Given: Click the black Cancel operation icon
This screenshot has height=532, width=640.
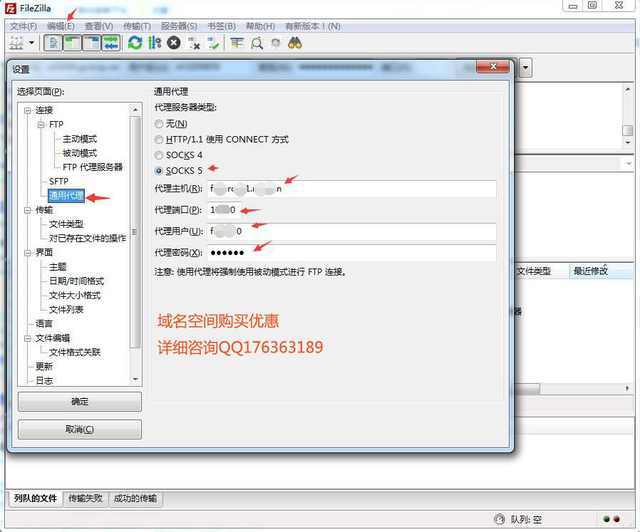Looking at the screenshot, I should coord(174,42).
